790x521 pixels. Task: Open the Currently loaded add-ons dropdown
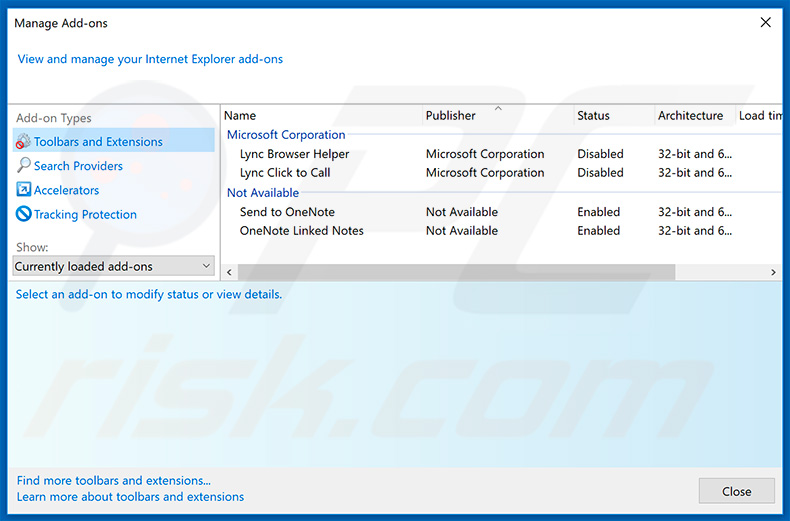(x=113, y=266)
